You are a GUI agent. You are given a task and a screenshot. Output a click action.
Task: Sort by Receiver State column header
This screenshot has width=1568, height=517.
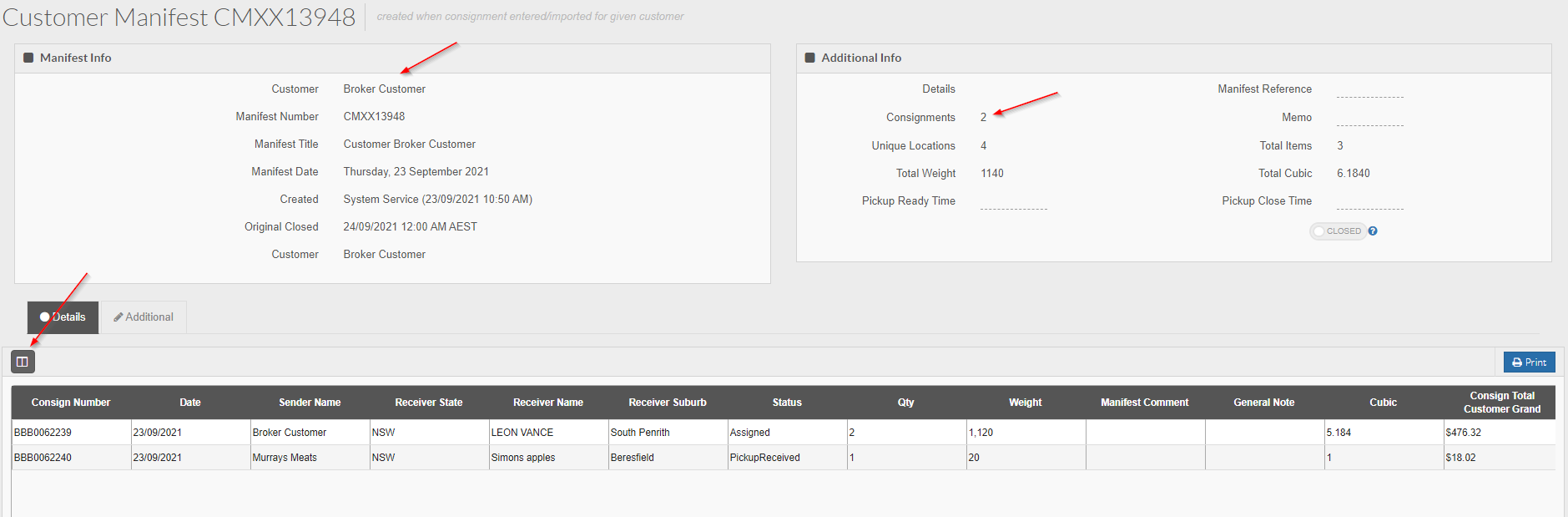[429, 403]
